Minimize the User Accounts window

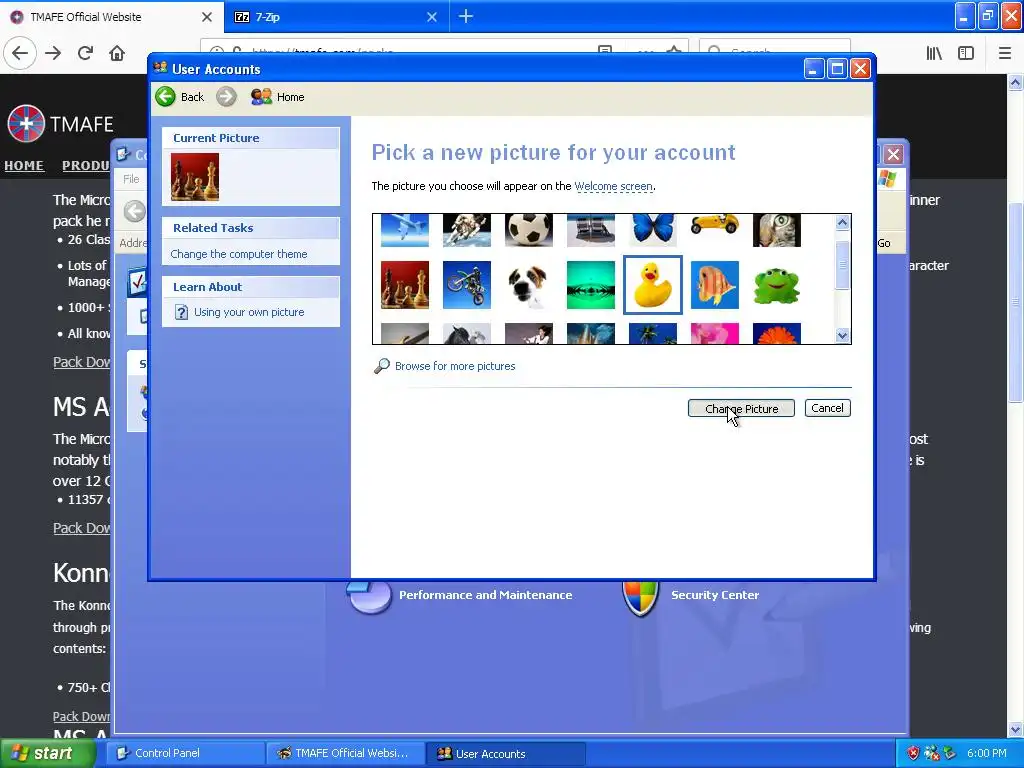814,69
